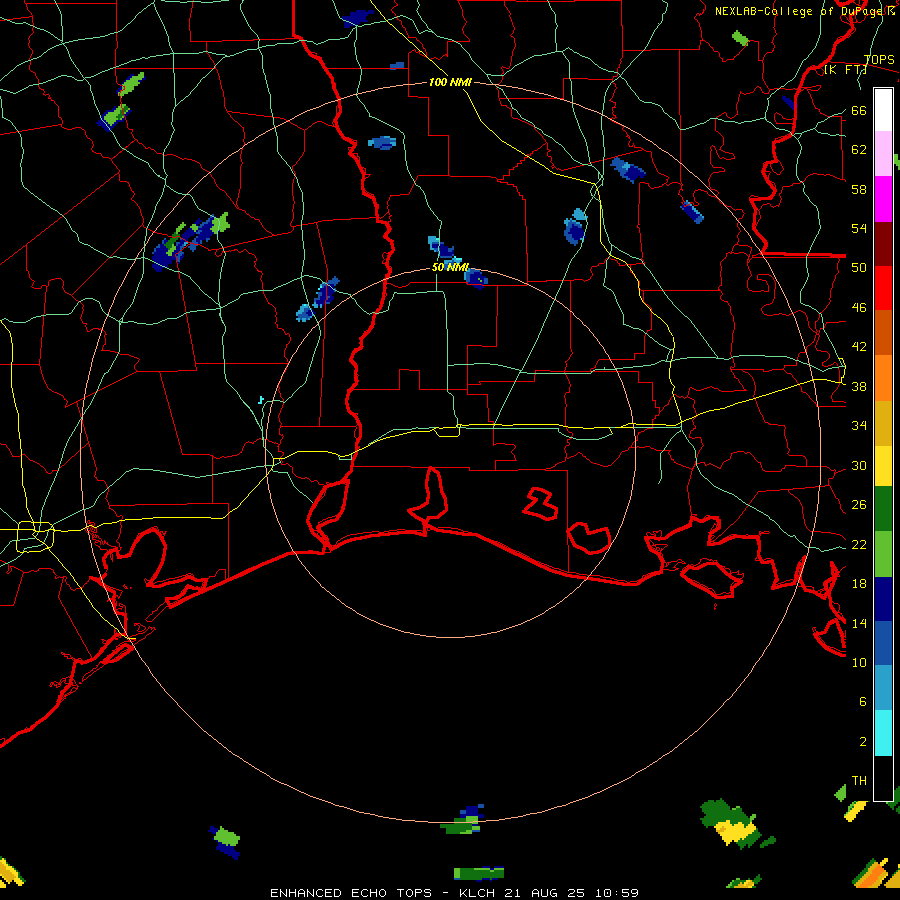Click the 22 value on legend scale
This screenshot has width=900, height=900.
click(859, 544)
